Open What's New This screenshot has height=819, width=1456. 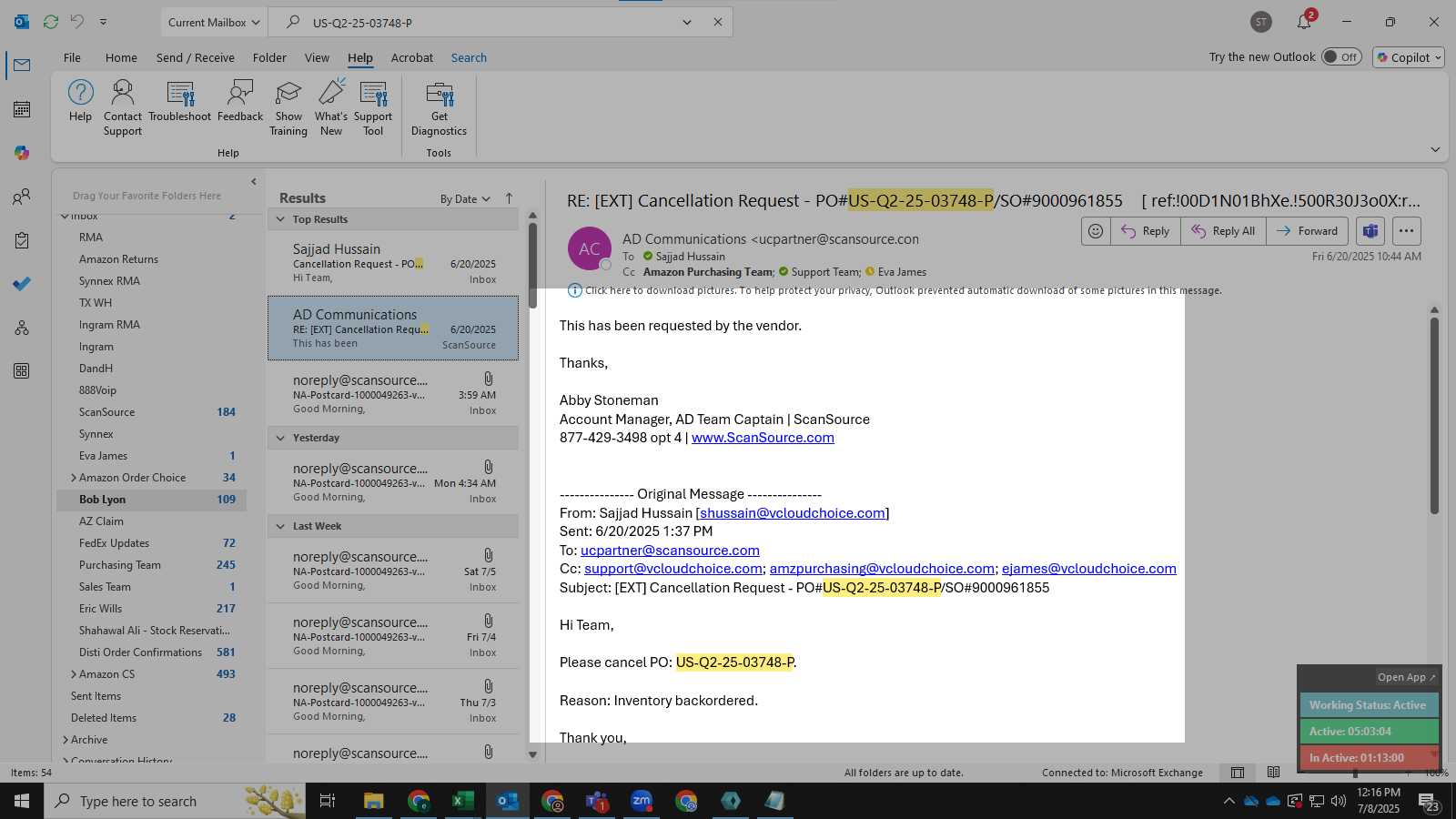click(x=331, y=107)
